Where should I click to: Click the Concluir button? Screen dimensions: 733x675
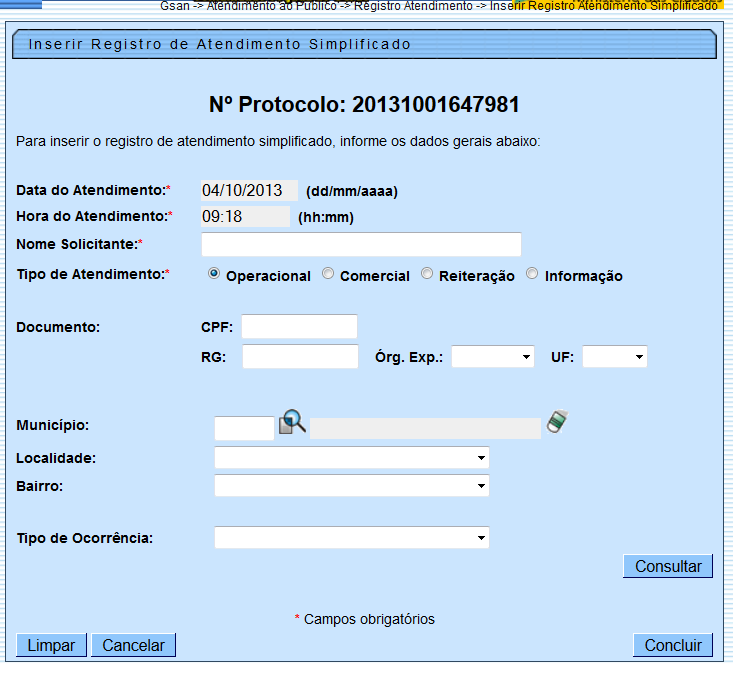(x=673, y=645)
